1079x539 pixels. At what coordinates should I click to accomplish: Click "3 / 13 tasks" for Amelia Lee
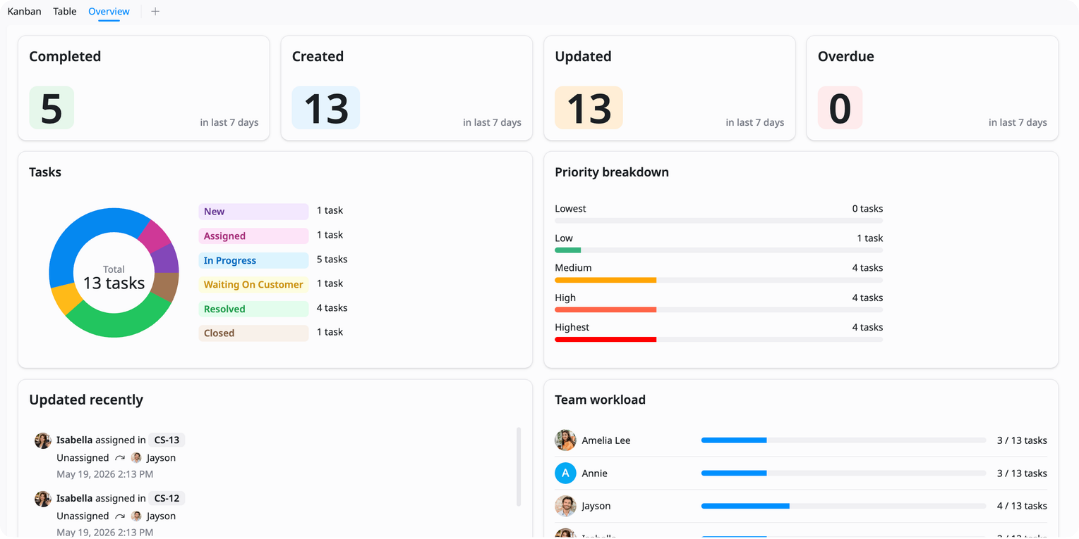[x=1022, y=441]
